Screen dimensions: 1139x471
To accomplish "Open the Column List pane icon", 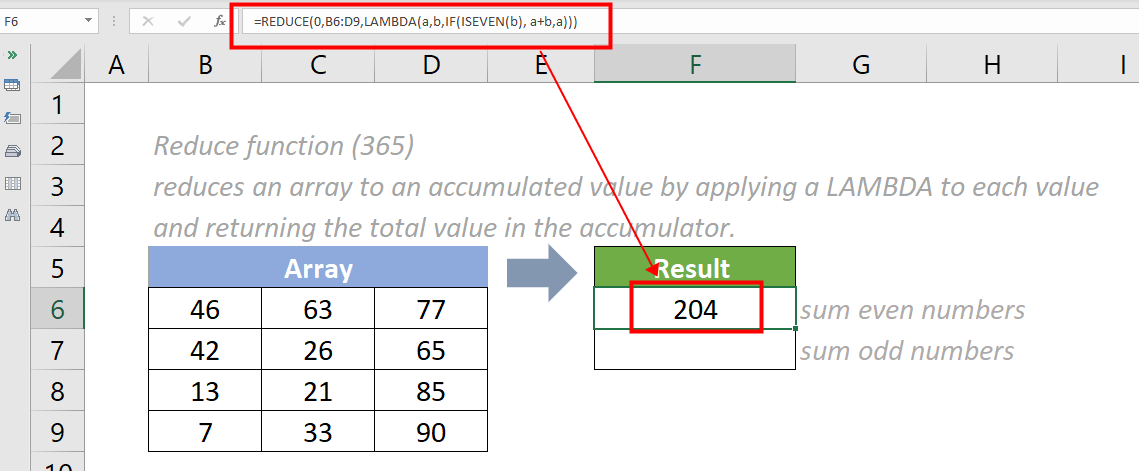I will click(12, 183).
